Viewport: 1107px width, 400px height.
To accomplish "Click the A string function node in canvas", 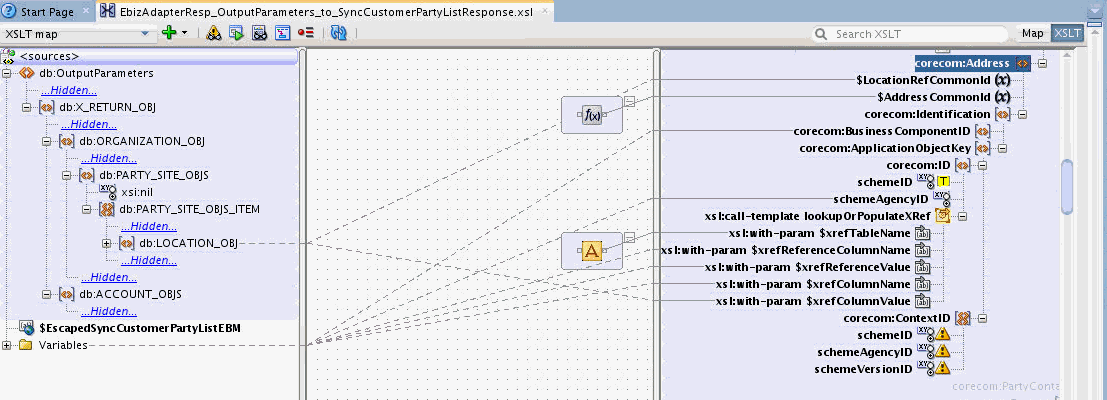I will pos(592,250).
